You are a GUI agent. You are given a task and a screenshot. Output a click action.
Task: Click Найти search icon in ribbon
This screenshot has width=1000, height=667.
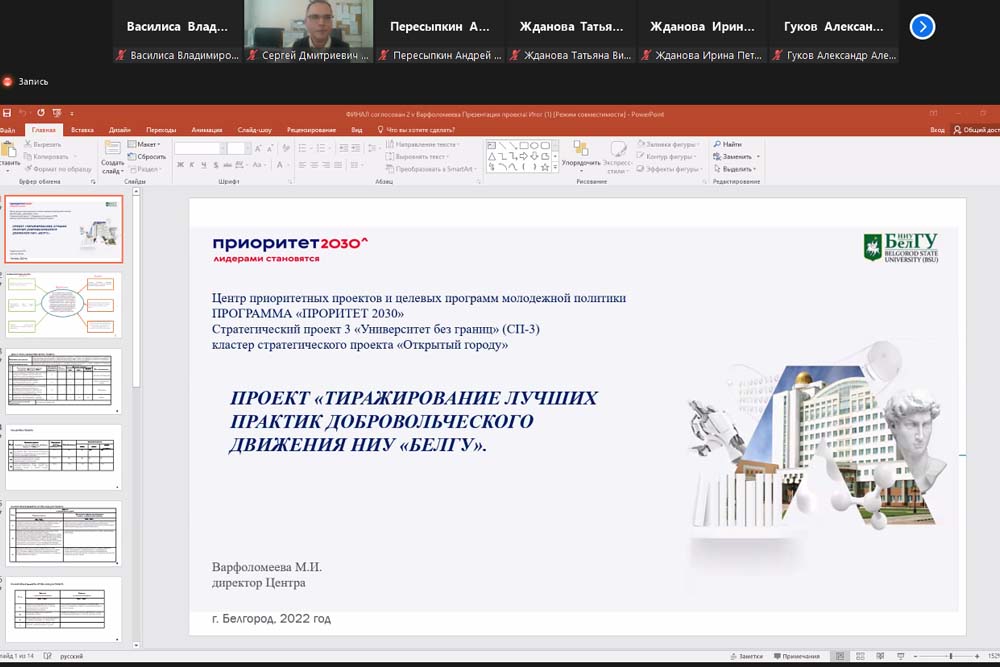[x=727, y=145]
